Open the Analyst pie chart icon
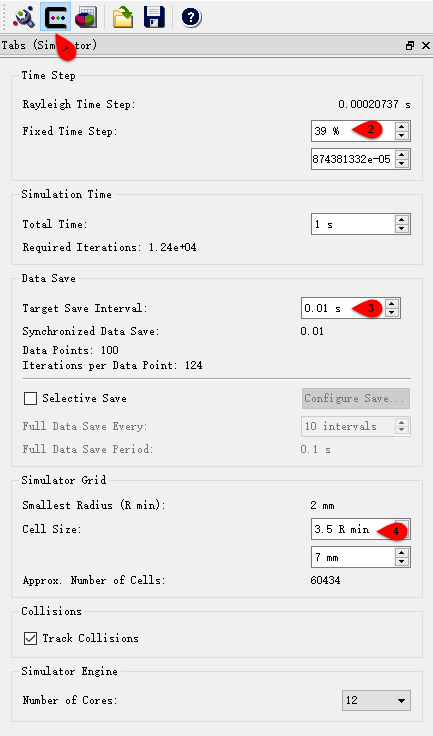The width and height of the screenshot is (433, 736). tap(86, 17)
